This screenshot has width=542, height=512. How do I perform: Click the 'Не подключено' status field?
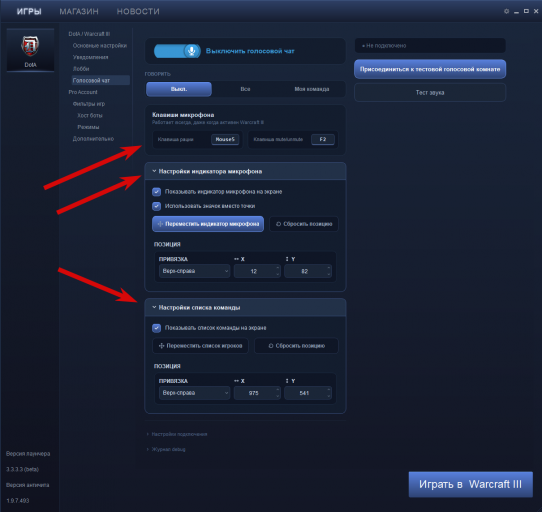click(x=430, y=46)
